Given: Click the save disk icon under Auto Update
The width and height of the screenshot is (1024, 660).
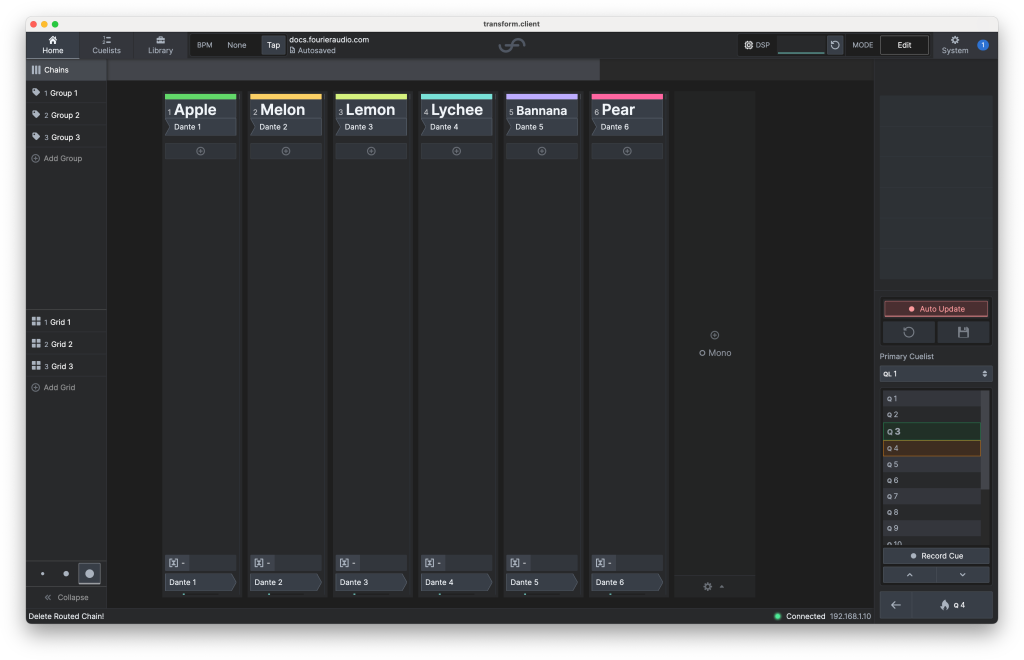Looking at the screenshot, I should tap(963, 332).
